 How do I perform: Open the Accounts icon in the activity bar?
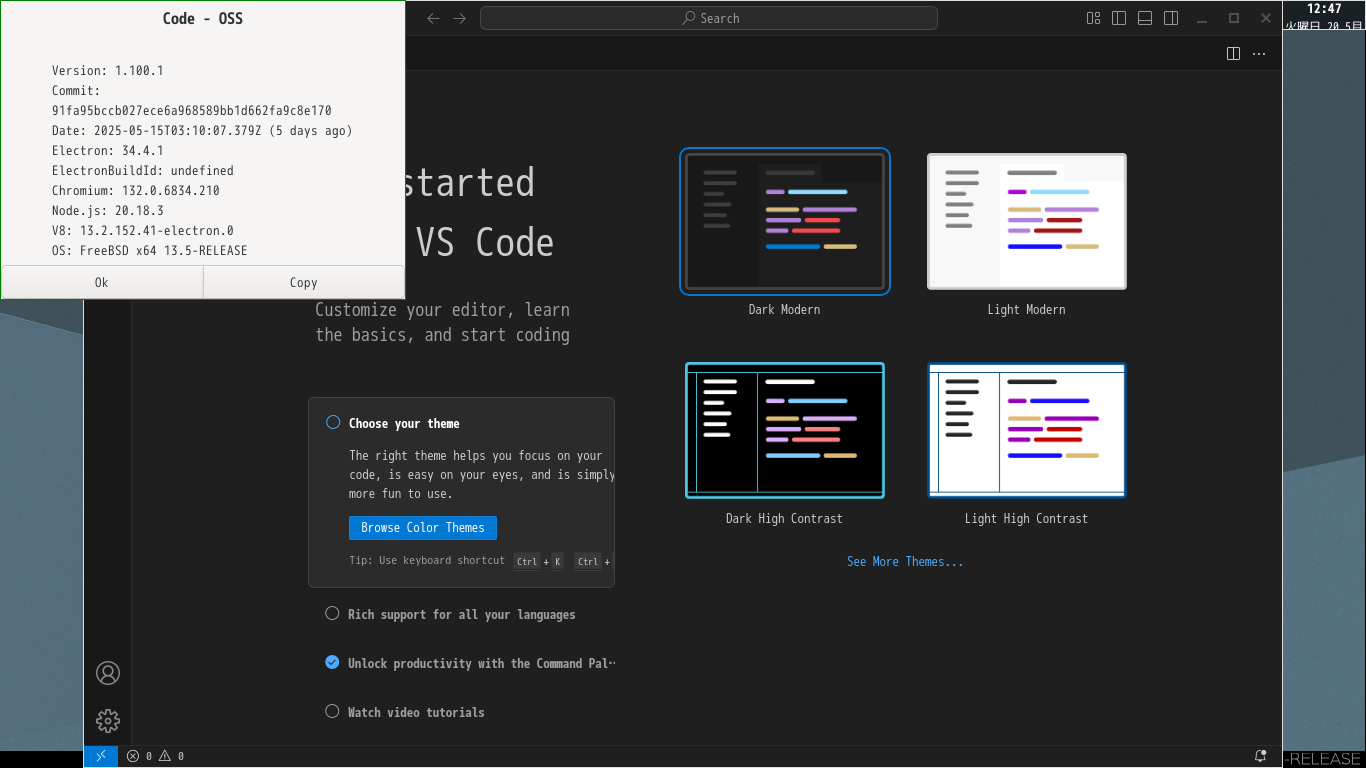[108, 673]
